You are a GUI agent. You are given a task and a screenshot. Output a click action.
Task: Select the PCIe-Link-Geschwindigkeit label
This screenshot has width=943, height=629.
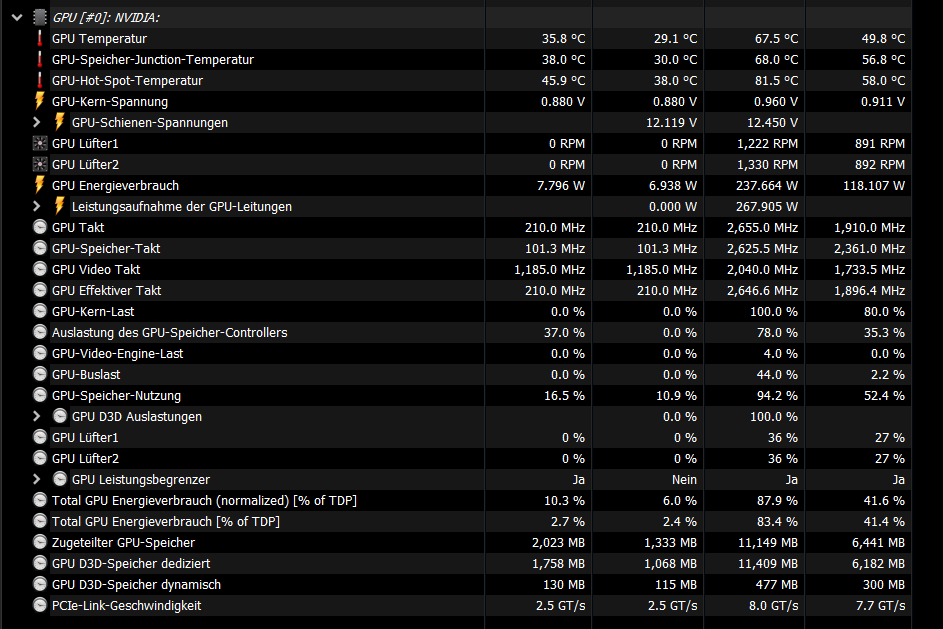click(126, 606)
